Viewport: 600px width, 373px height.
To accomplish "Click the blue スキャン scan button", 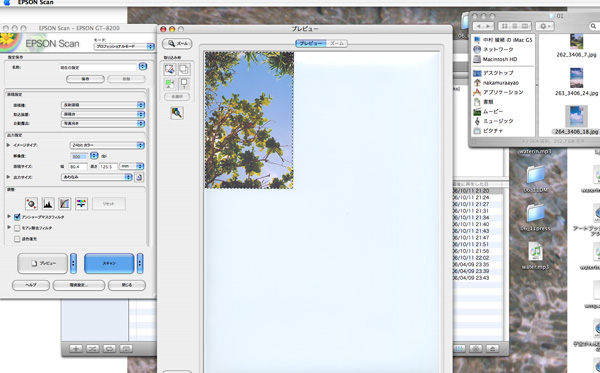I will [x=109, y=263].
